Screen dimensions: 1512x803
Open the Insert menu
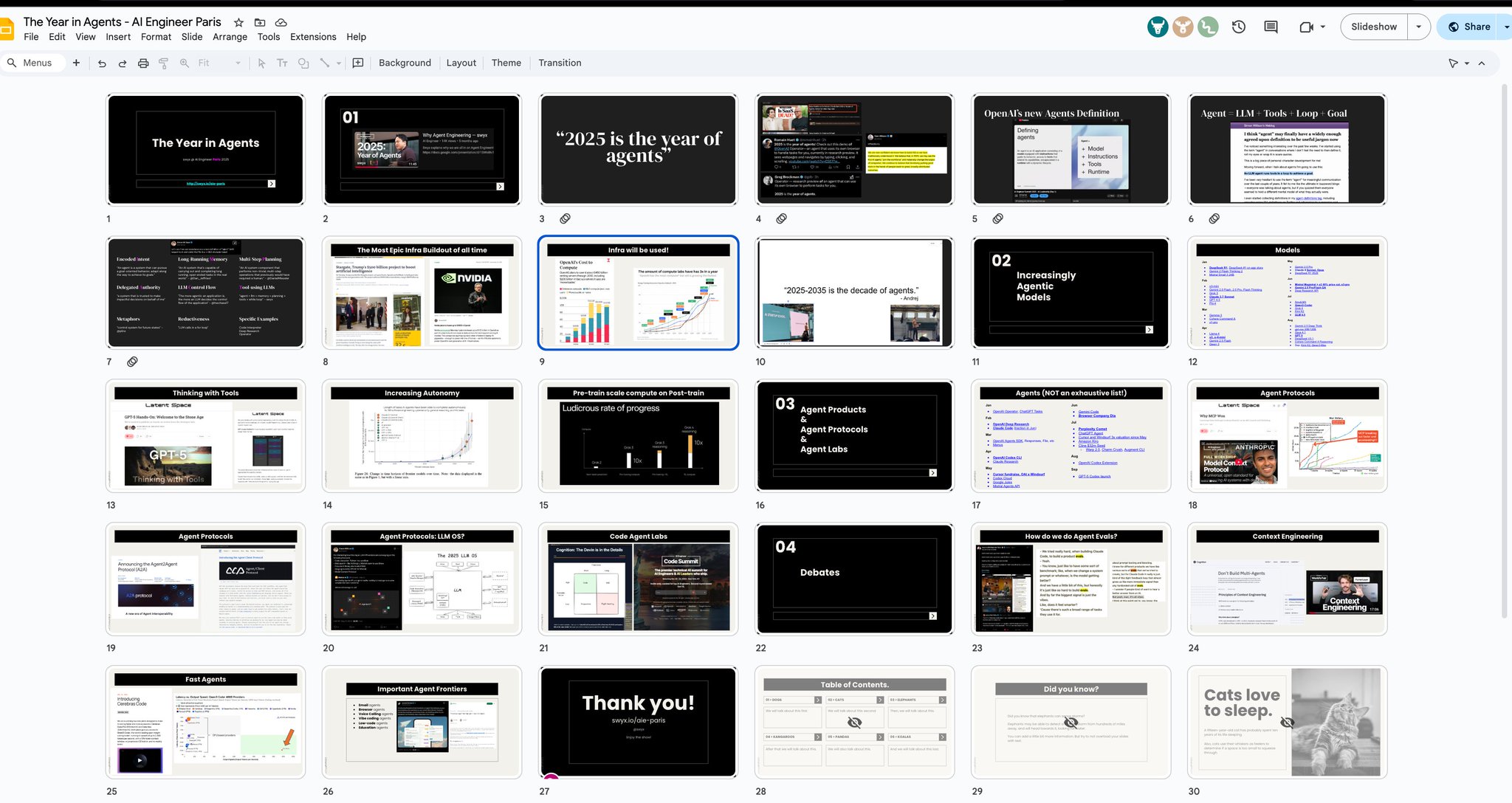[x=118, y=37]
